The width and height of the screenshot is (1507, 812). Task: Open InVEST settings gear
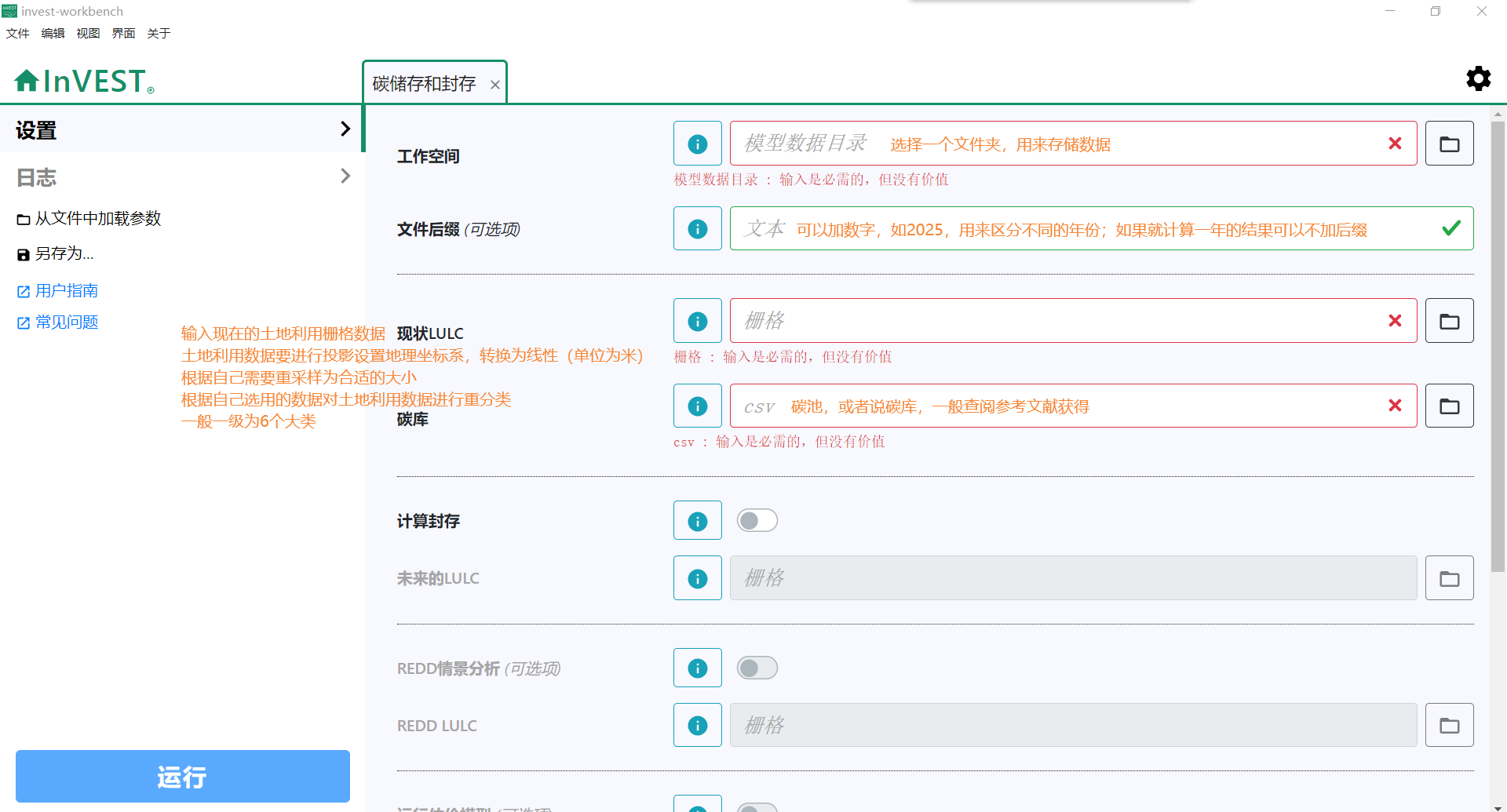tap(1478, 78)
